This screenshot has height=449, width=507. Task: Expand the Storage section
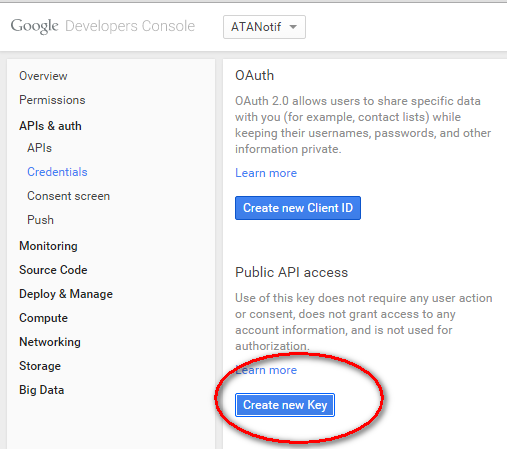click(x=40, y=366)
